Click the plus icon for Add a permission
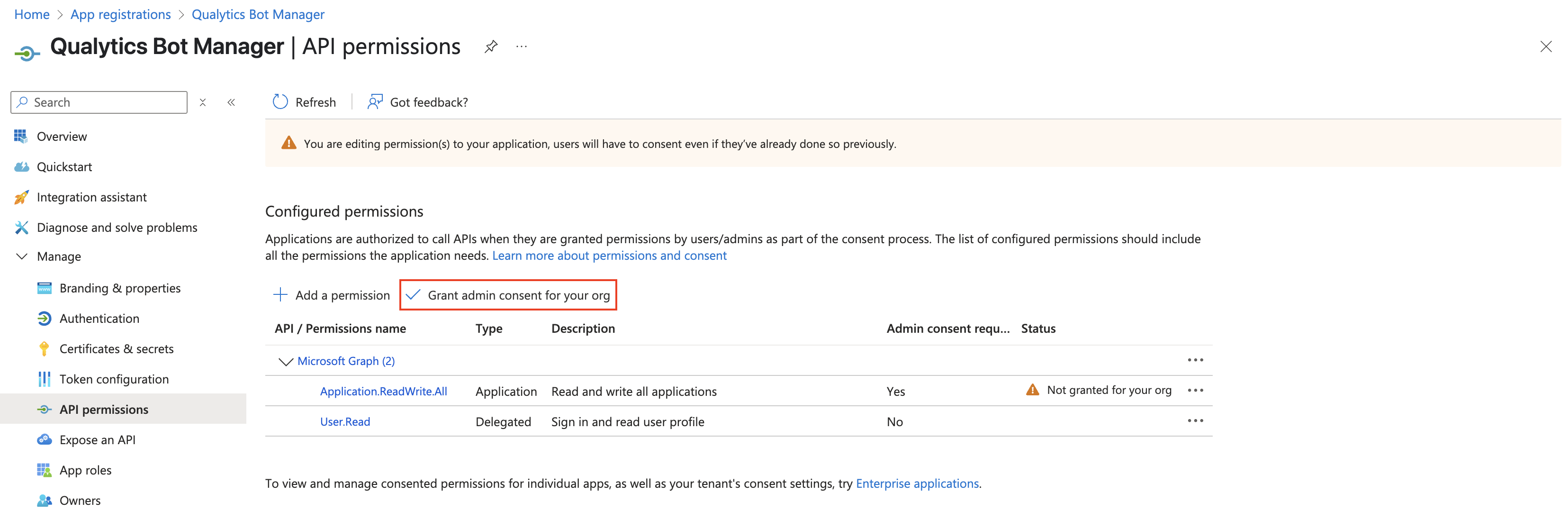This screenshot has width=1568, height=511. tap(280, 295)
